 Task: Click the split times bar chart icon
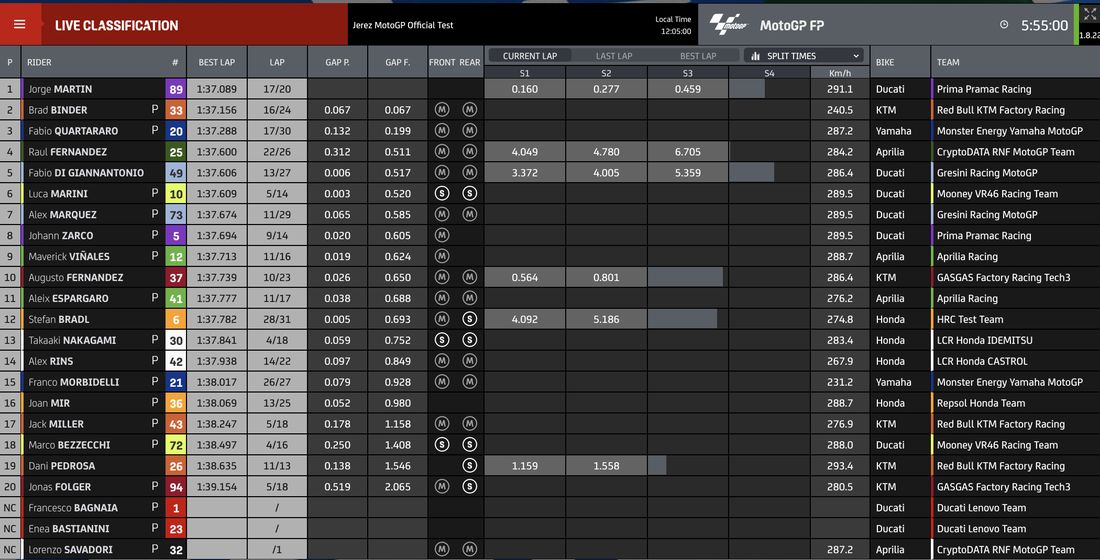(x=756, y=56)
